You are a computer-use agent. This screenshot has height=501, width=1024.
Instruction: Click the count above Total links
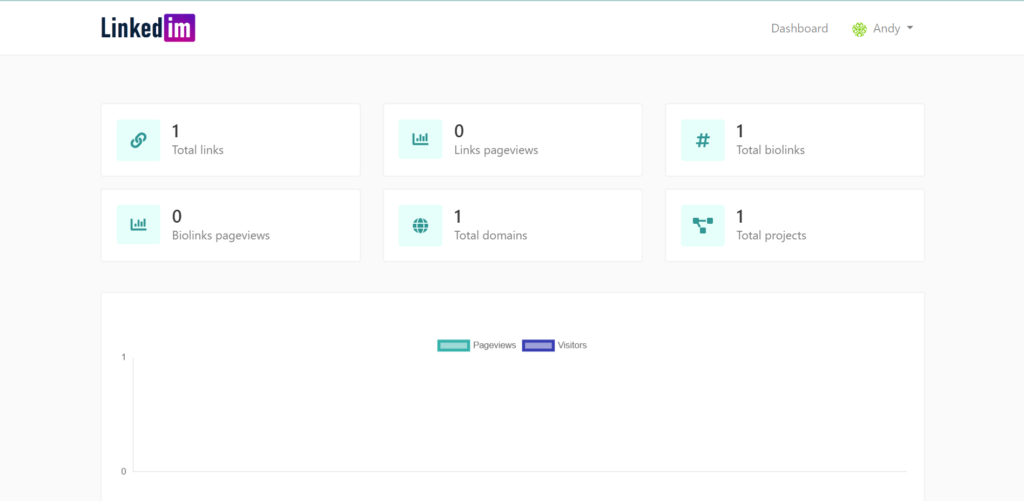[x=176, y=131]
